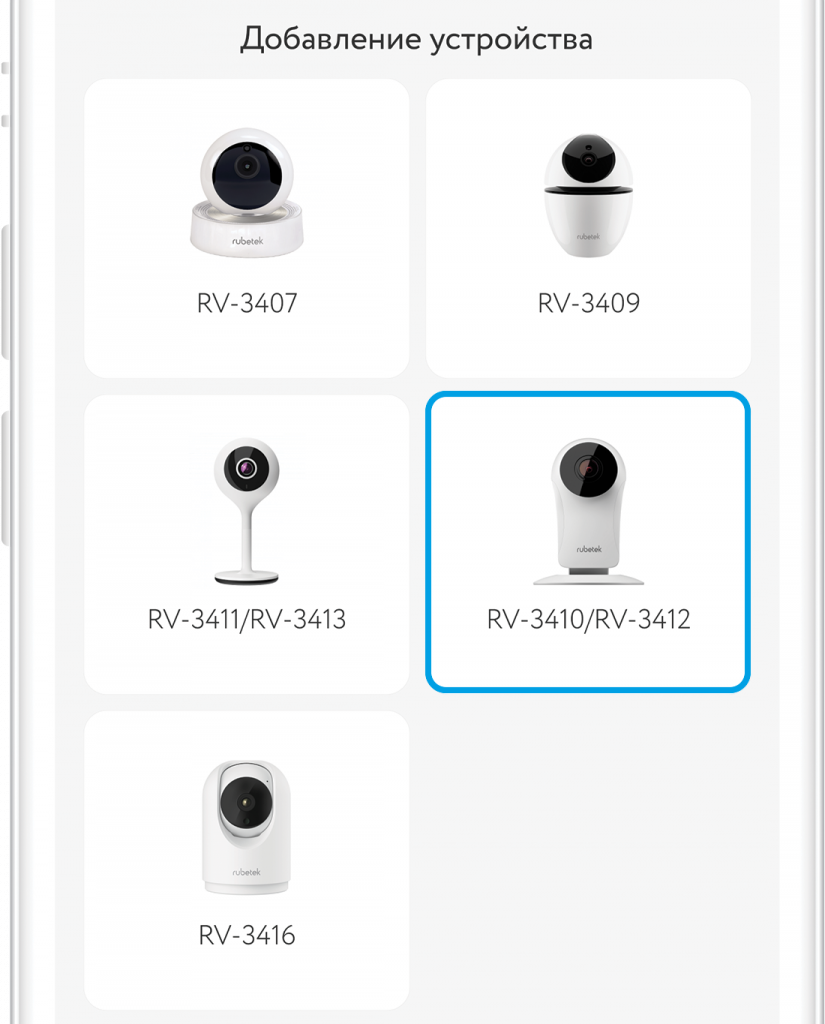
Task: Click the Добавление устройства heading
Action: (417, 39)
